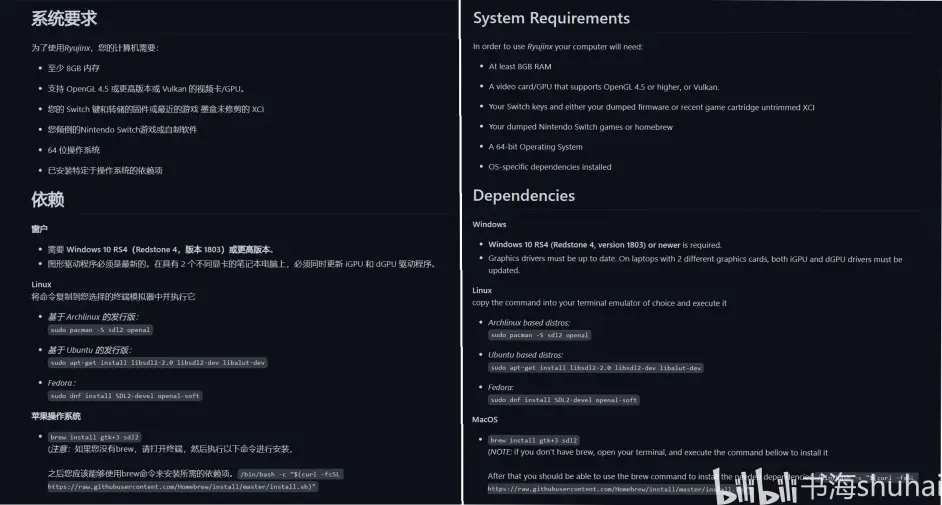Click the 'brew install gtk+3 sdl2' code in Chinese document
The height and width of the screenshot is (505, 942).
(x=94, y=437)
